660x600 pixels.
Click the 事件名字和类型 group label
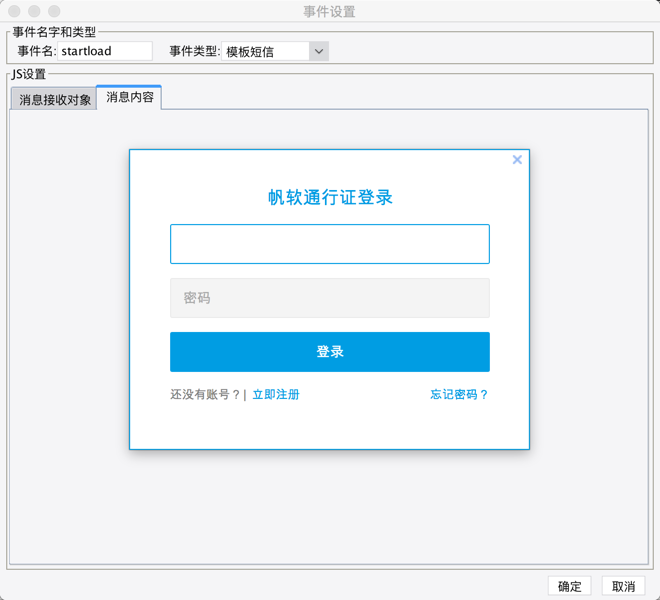point(54,32)
